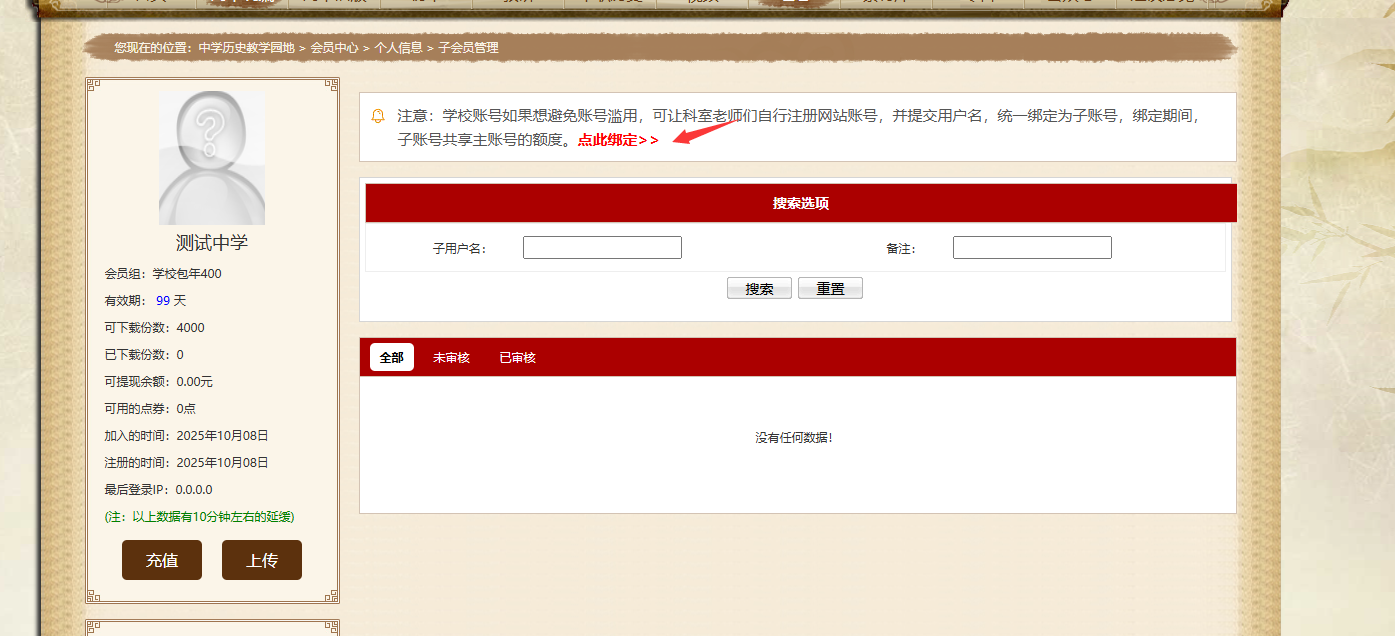Click into the 备注 text box
Image resolution: width=1395 pixels, height=636 pixels.
tap(1031, 248)
